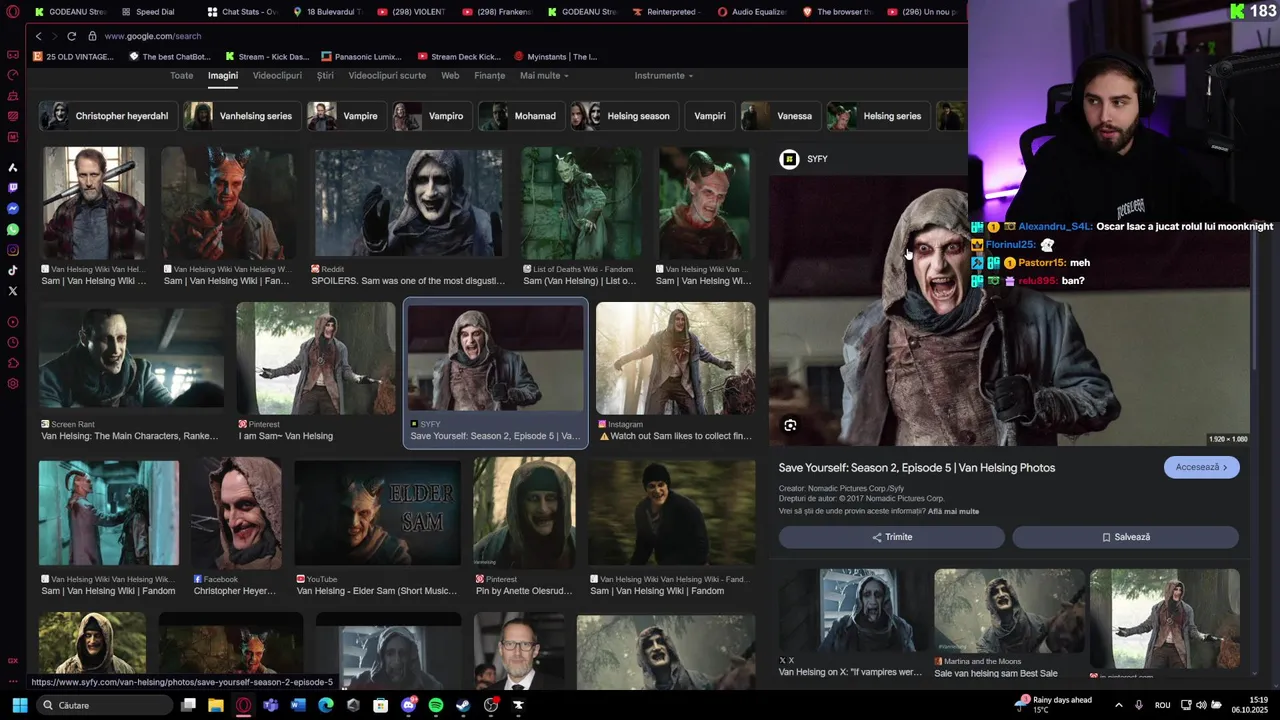This screenshot has height=720, width=1280.
Task: Open Spotify from the taskbar
Action: [x=436, y=705]
